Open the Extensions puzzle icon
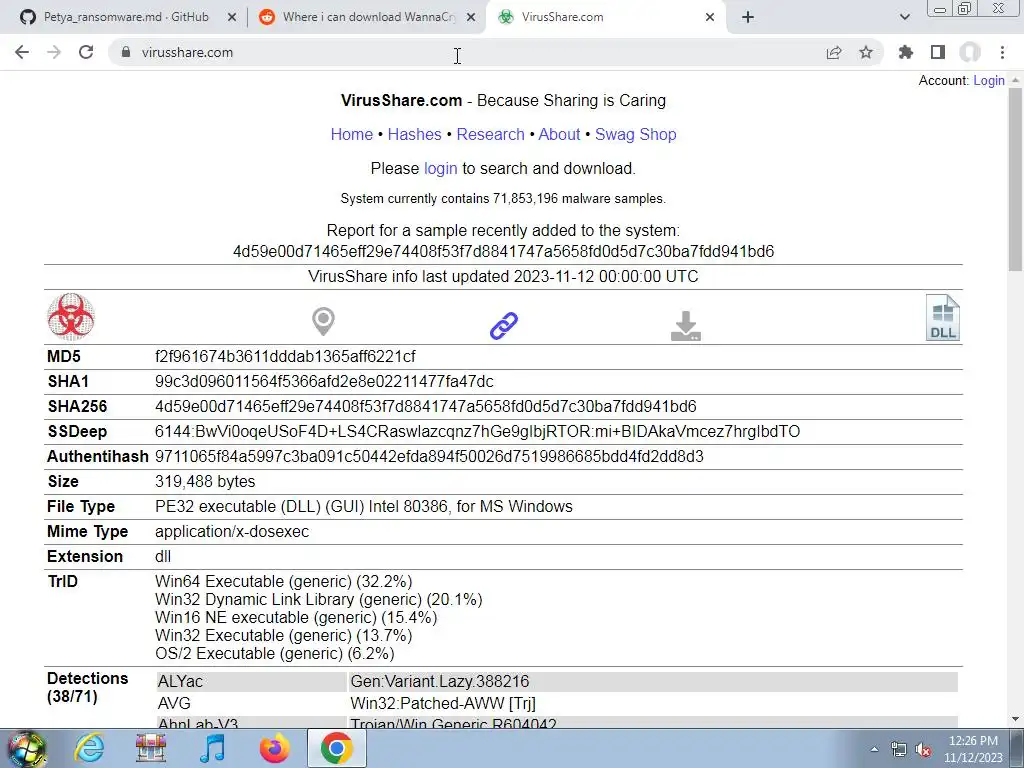Image resolution: width=1024 pixels, height=768 pixels. [x=906, y=52]
